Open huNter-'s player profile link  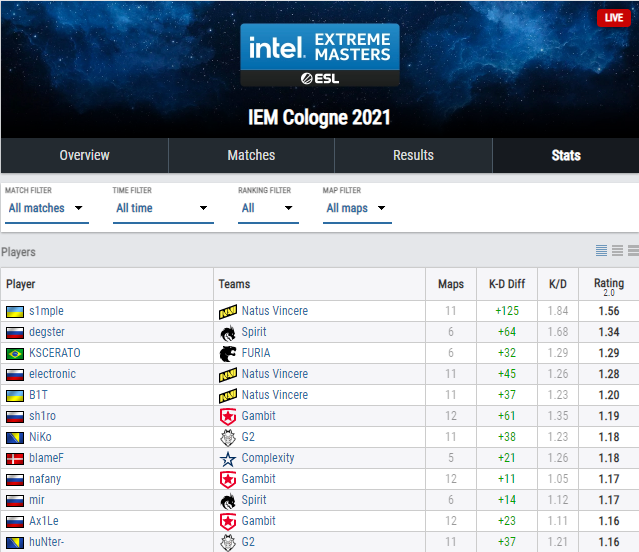tap(46, 542)
